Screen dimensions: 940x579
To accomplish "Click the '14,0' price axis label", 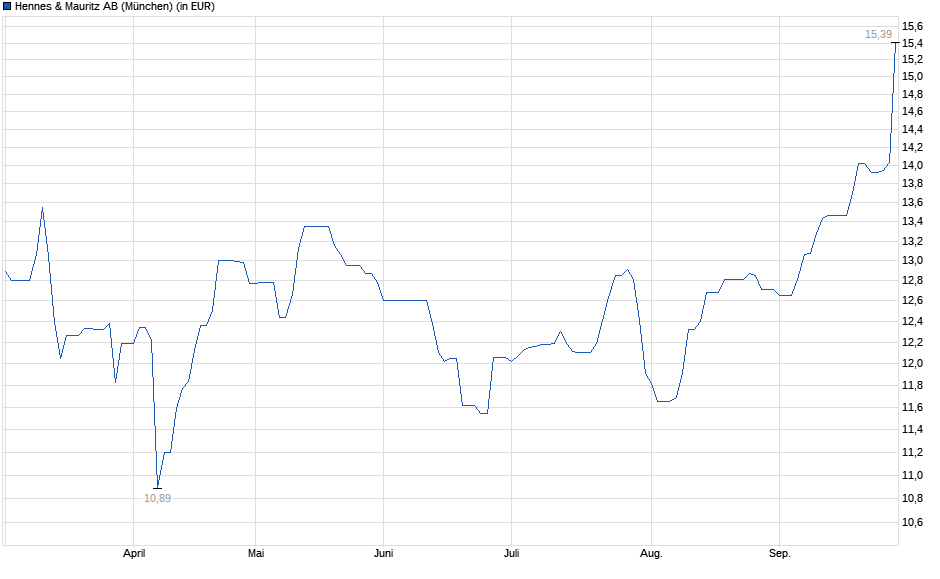I will (x=912, y=165).
